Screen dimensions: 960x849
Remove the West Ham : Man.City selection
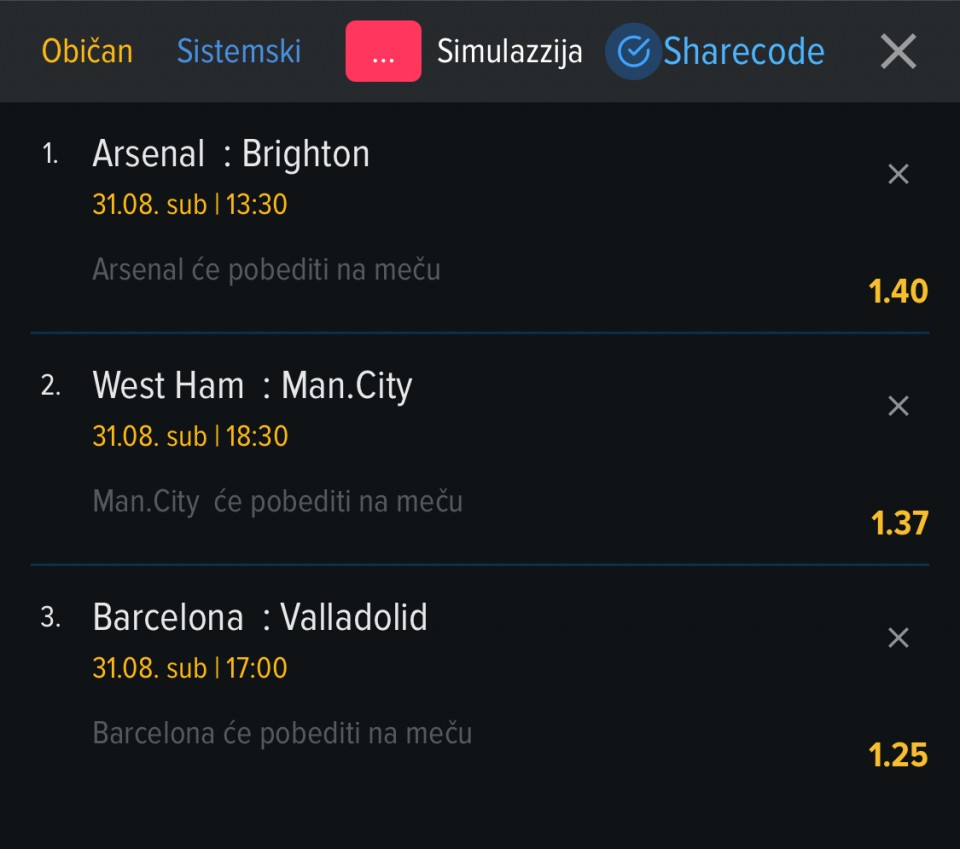898,406
